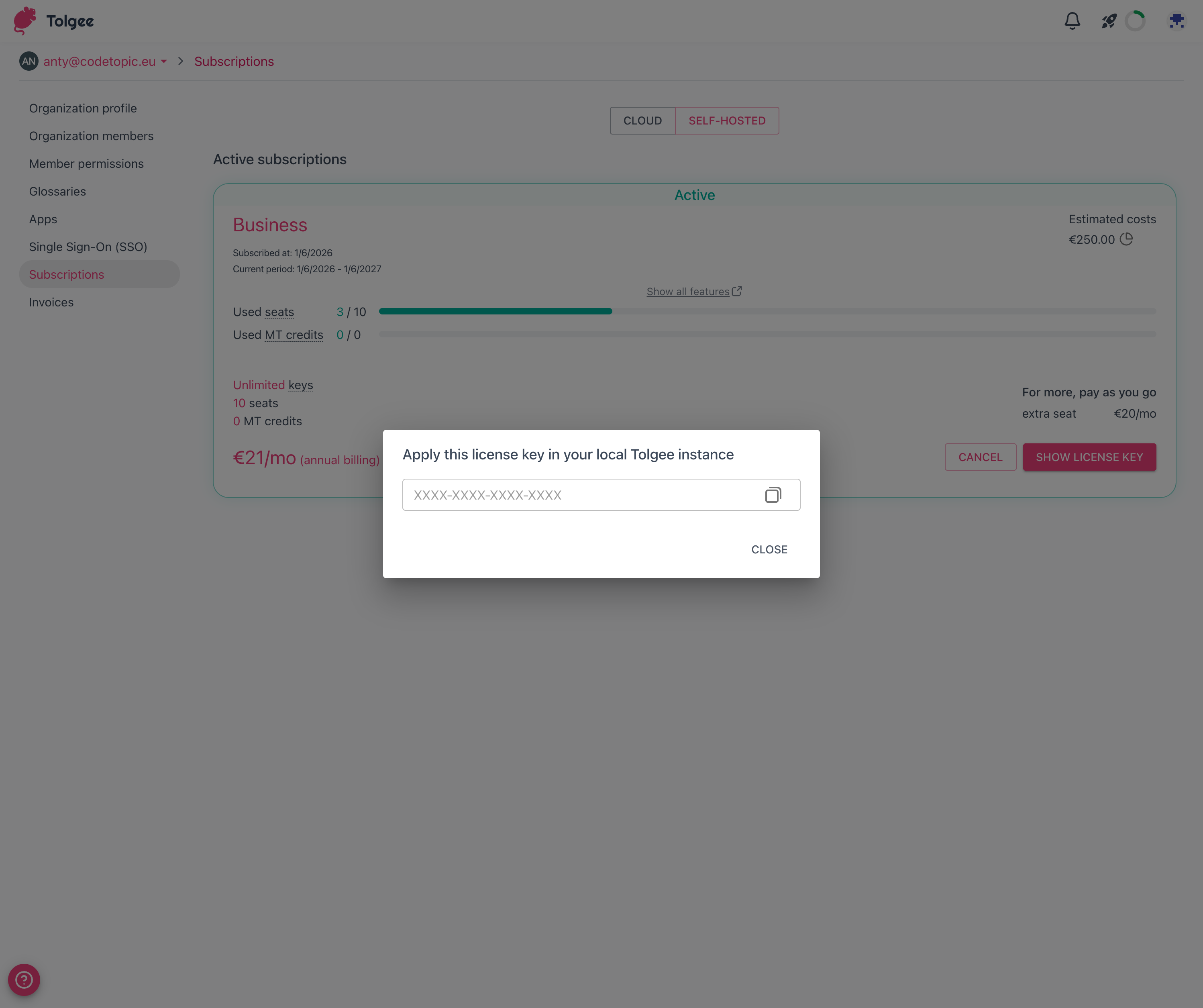
Task: Open the help question mark button
Action: pyautogui.click(x=24, y=979)
